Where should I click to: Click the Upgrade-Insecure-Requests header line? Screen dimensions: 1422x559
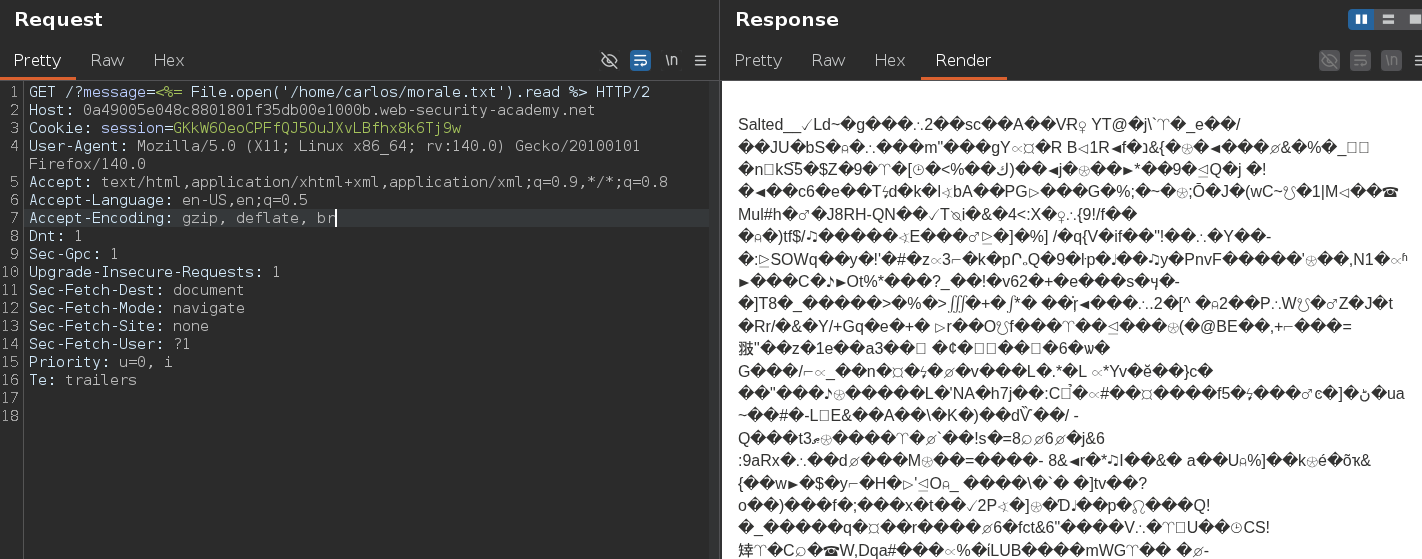[154, 272]
